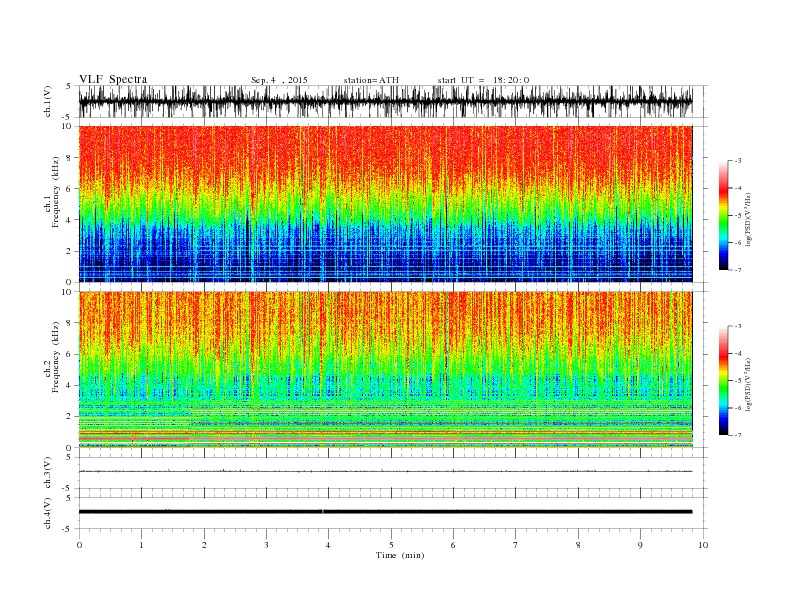This screenshot has height=612, width=792.
Task: Click the thick black ch.4 voltage trace
Action: click(385, 512)
